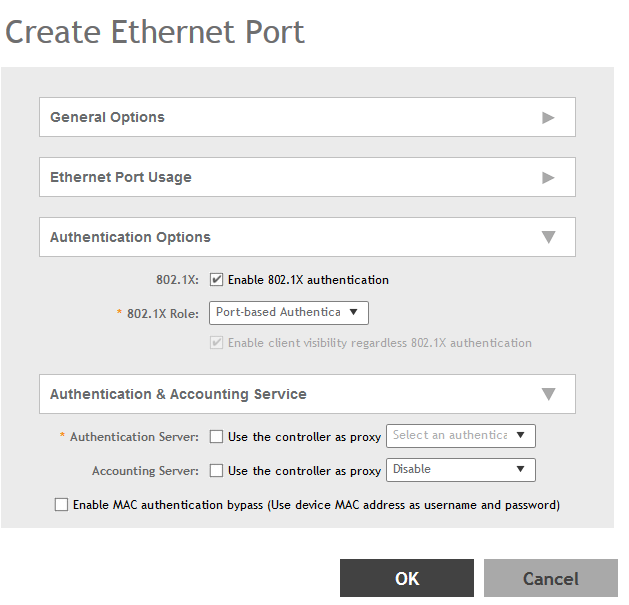Click the Enable 802.1X authentication label
The height and width of the screenshot is (605, 629).
308,280
